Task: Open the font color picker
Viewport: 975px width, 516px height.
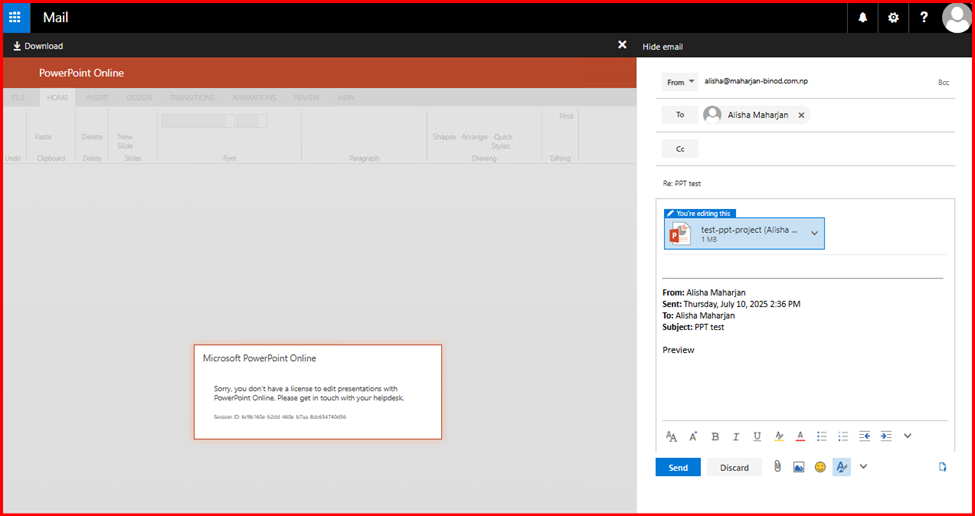Action: 800,436
